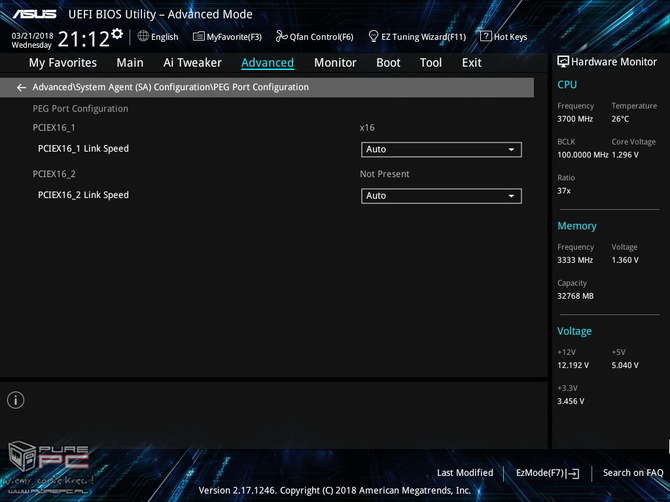Click the Hardware Monitor screen icon
The height and width of the screenshot is (502, 670).
click(563, 62)
